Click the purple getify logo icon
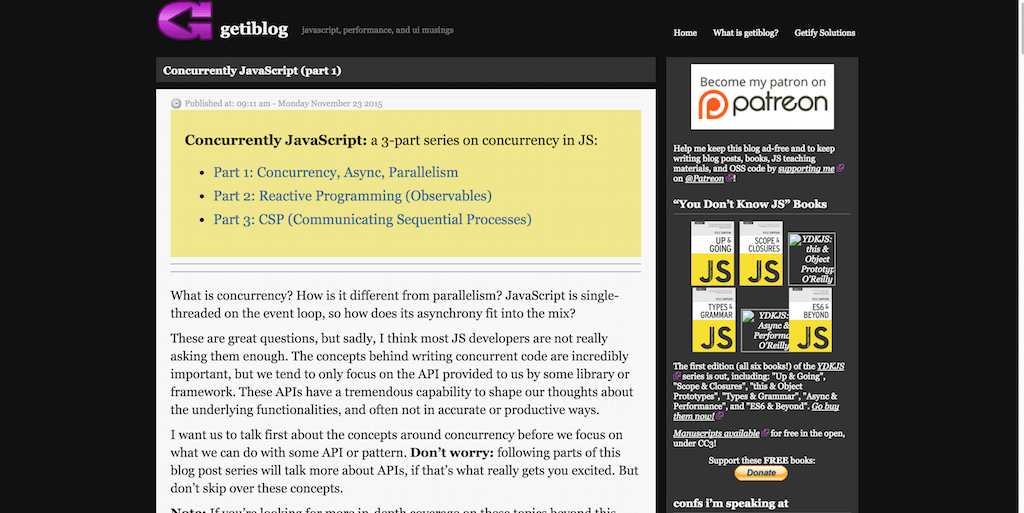1024x513 pixels. pyautogui.click(x=185, y=21)
